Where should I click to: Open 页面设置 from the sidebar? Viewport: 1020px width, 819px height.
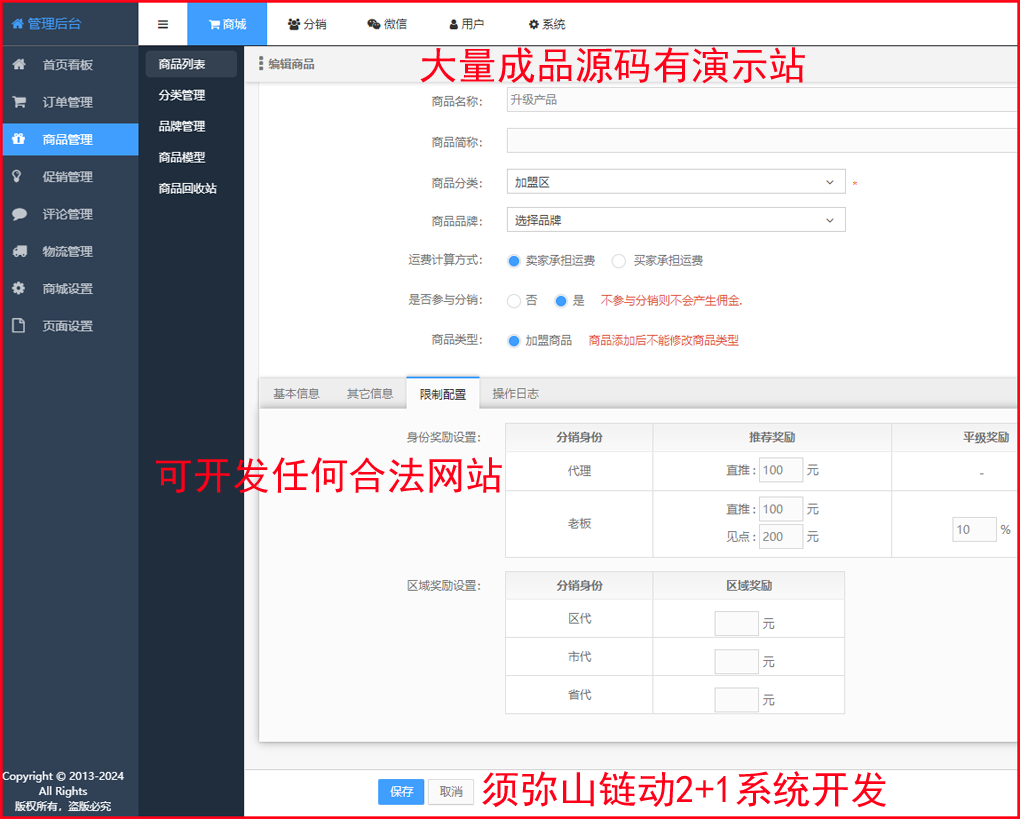coord(60,326)
